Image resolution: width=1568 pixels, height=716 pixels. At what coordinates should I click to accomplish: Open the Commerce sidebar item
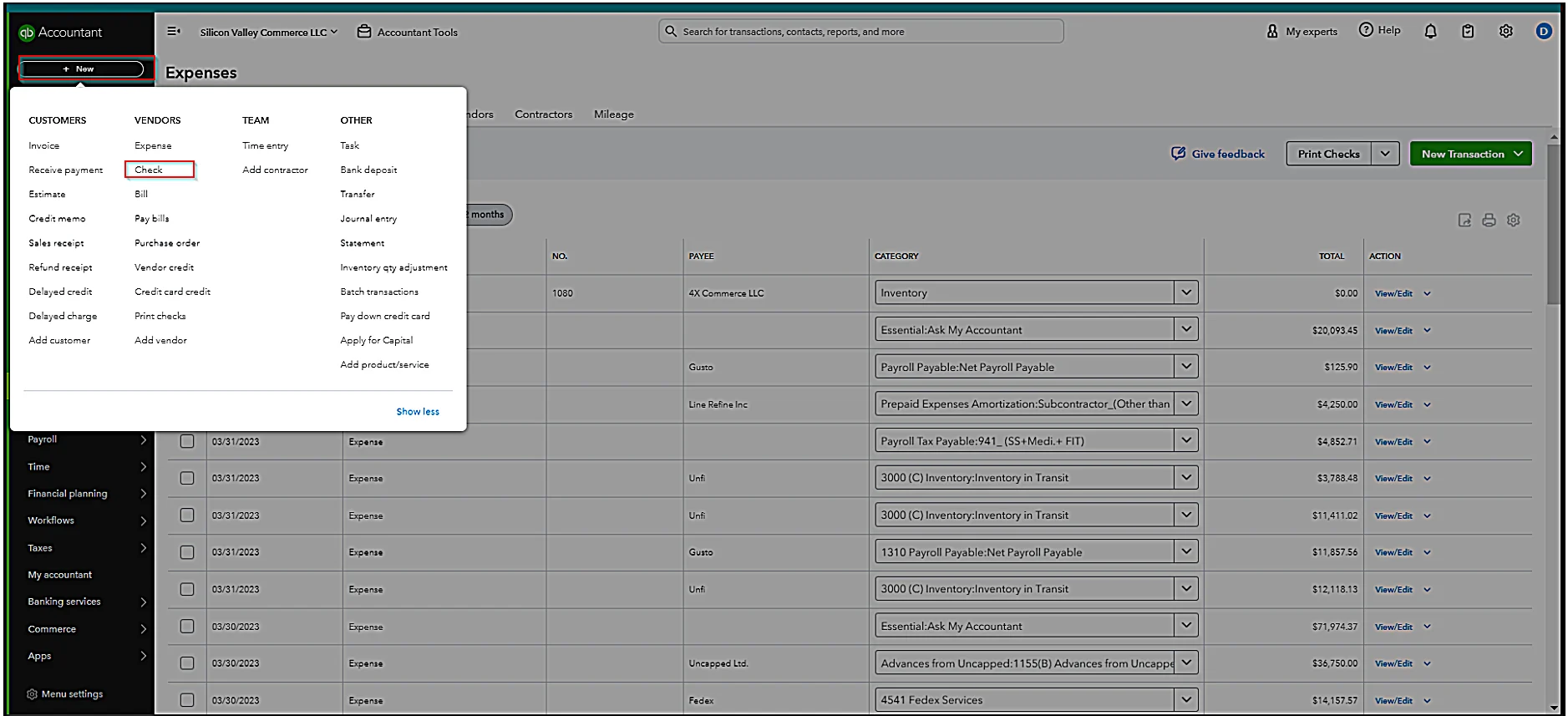pos(52,629)
